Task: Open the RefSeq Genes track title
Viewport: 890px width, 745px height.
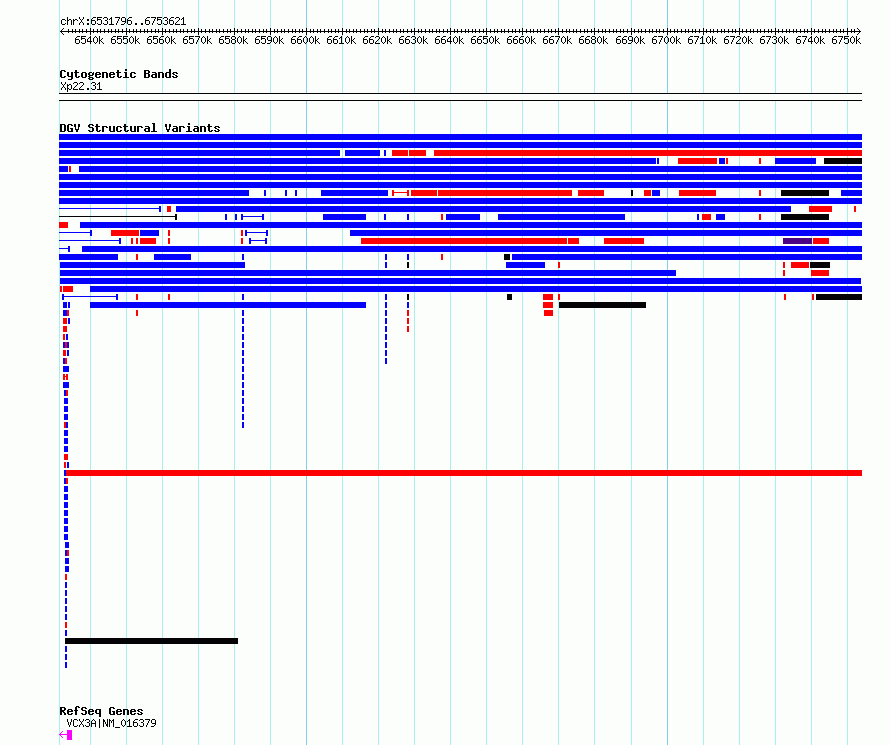Action: coord(101,711)
